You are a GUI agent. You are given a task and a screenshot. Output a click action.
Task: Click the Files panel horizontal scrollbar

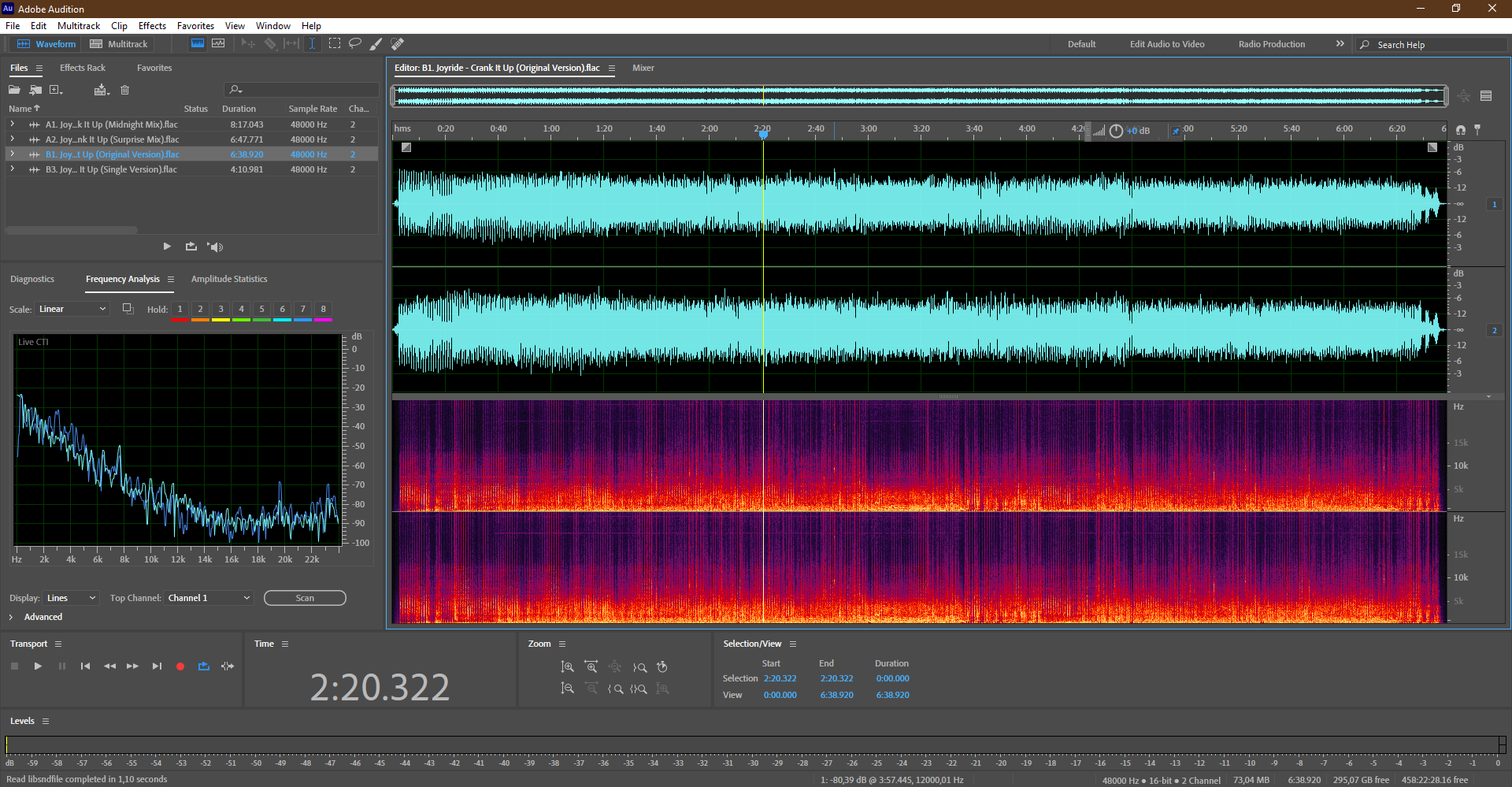(x=72, y=230)
